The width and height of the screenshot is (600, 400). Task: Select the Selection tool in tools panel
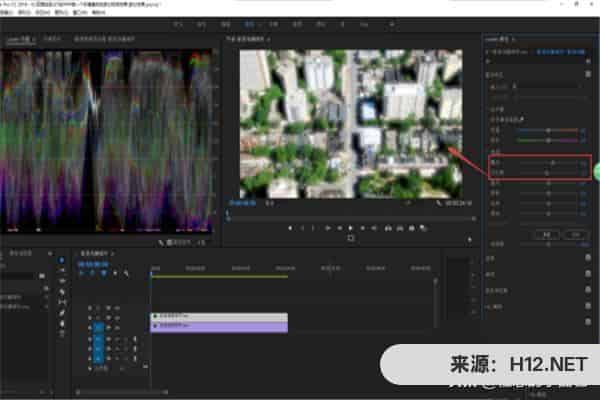tap(62, 261)
